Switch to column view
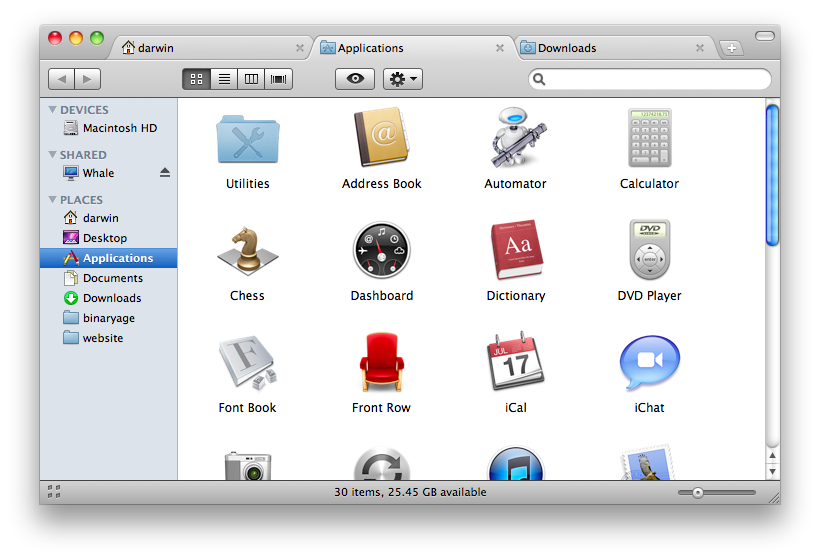 click(x=252, y=79)
